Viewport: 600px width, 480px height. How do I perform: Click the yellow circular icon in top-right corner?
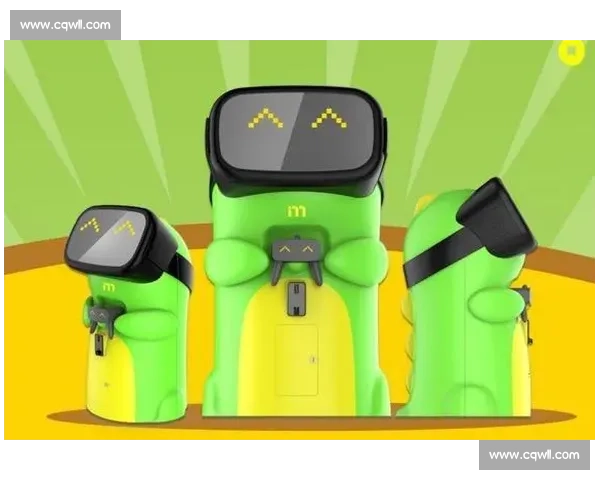(x=571, y=50)
